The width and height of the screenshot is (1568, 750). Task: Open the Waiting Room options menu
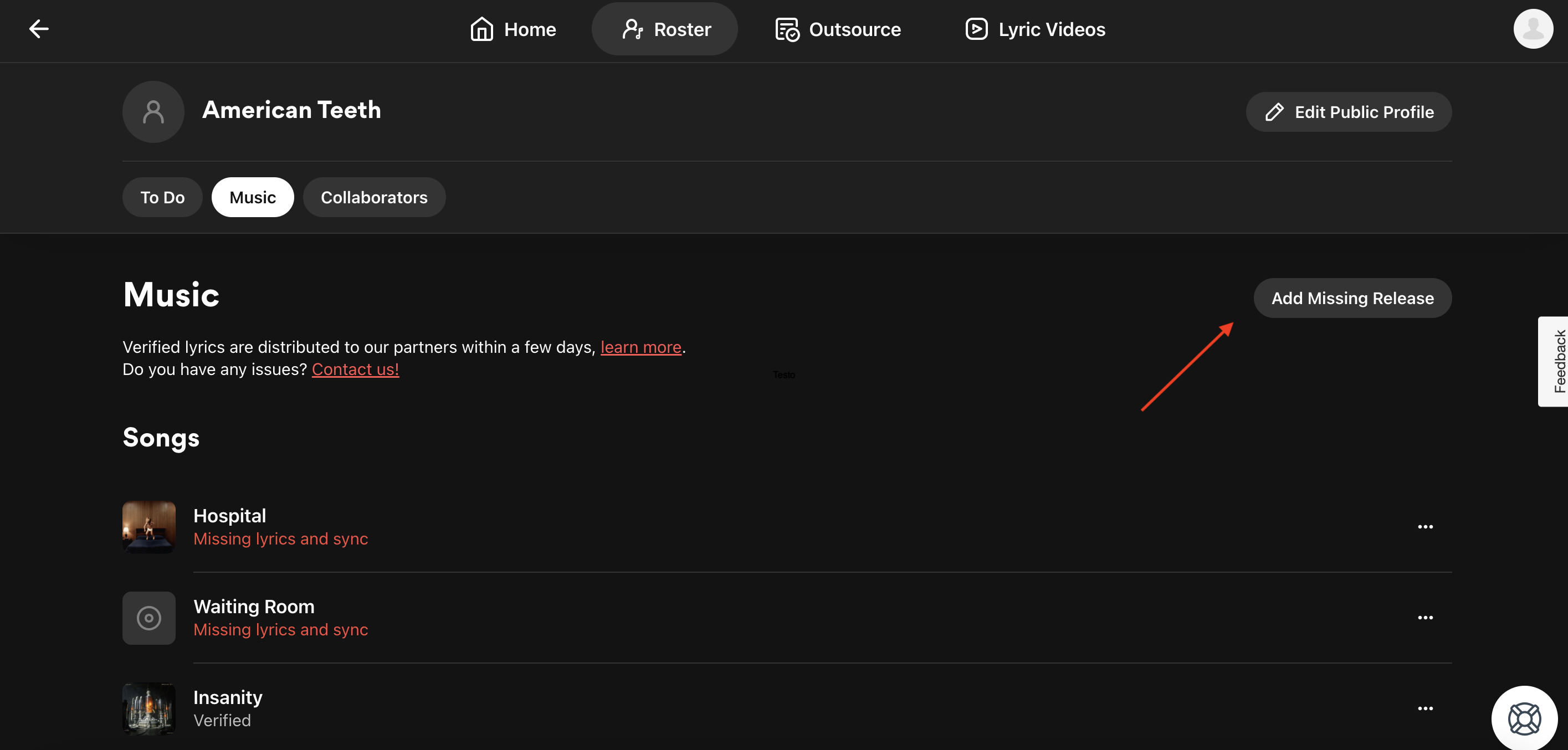coord(1425,617)
